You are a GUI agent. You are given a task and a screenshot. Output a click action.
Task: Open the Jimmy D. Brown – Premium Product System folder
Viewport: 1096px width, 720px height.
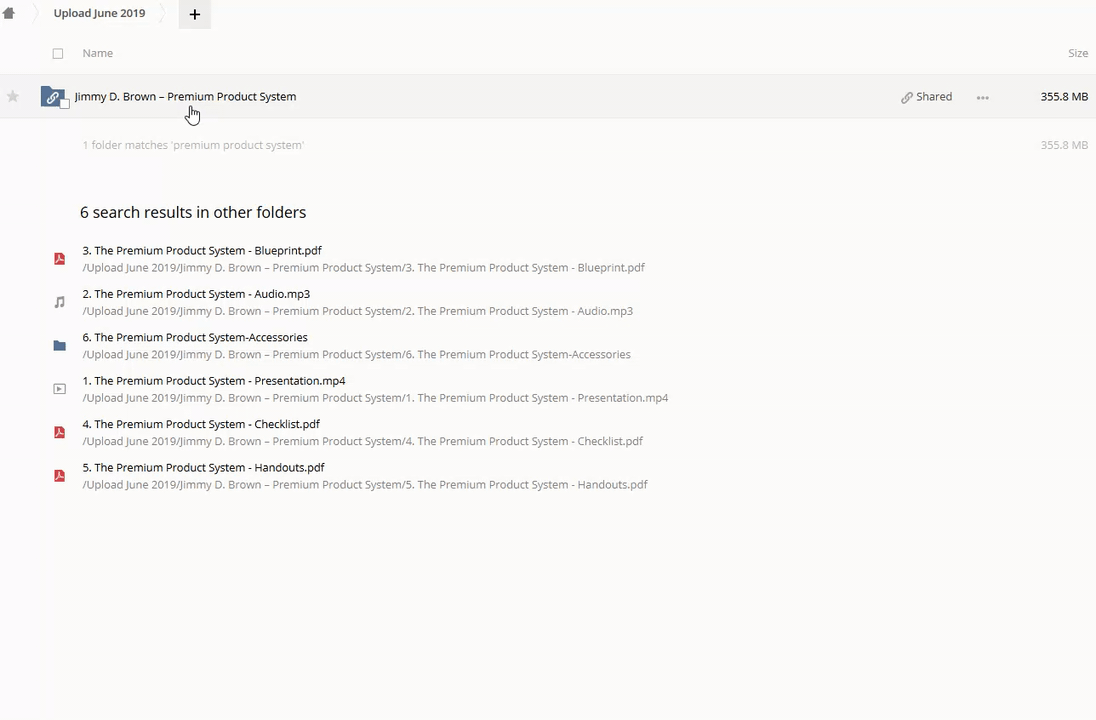(185, 97)
